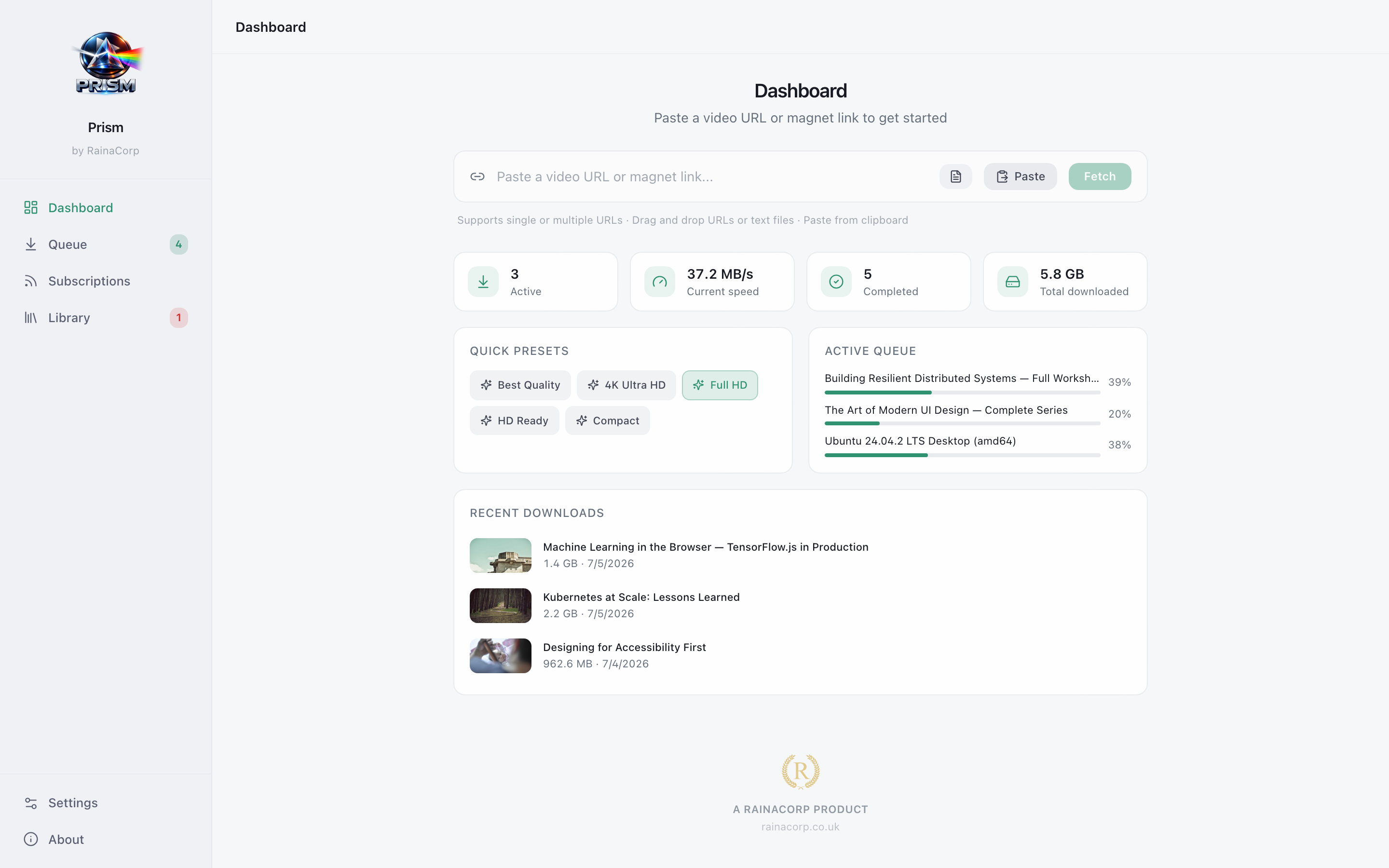1389x868 pixels.
Task: Click Kubernetes at Scale: Lessons Learned title
Action: [x=641, y=597]
